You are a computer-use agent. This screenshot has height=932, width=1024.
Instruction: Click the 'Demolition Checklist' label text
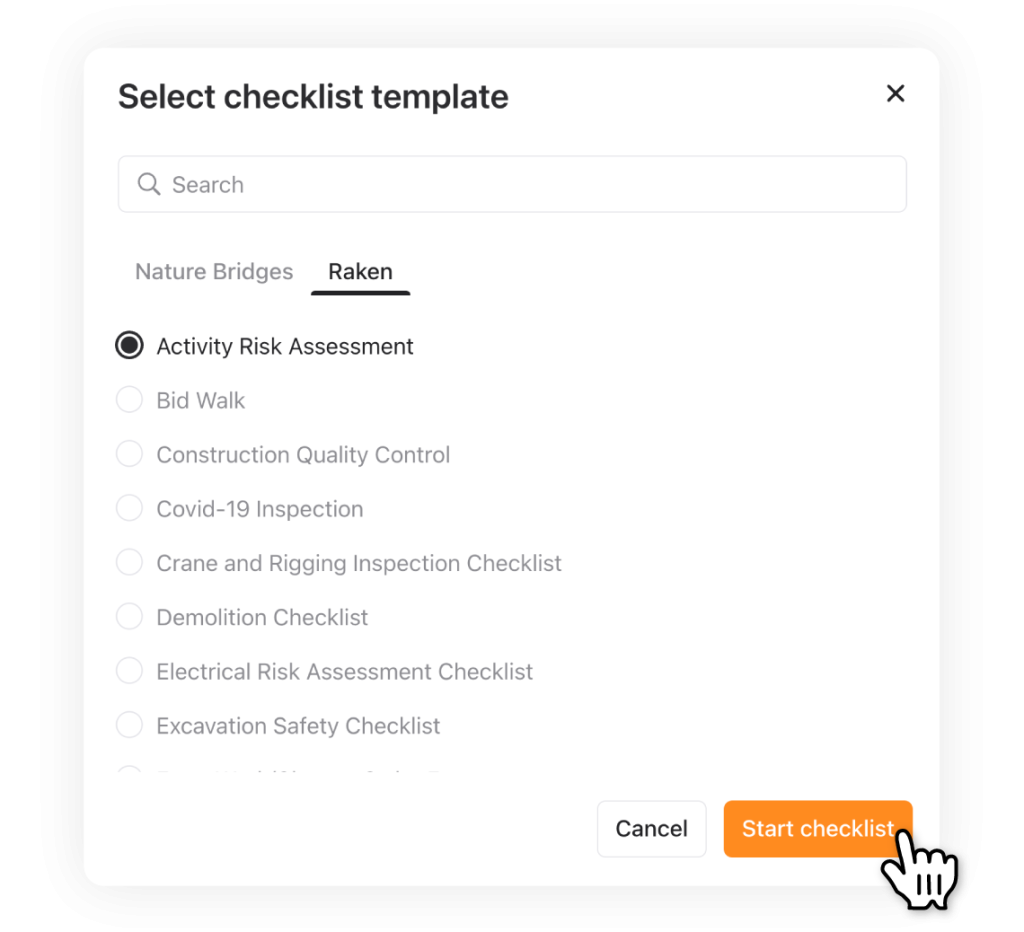262,618
